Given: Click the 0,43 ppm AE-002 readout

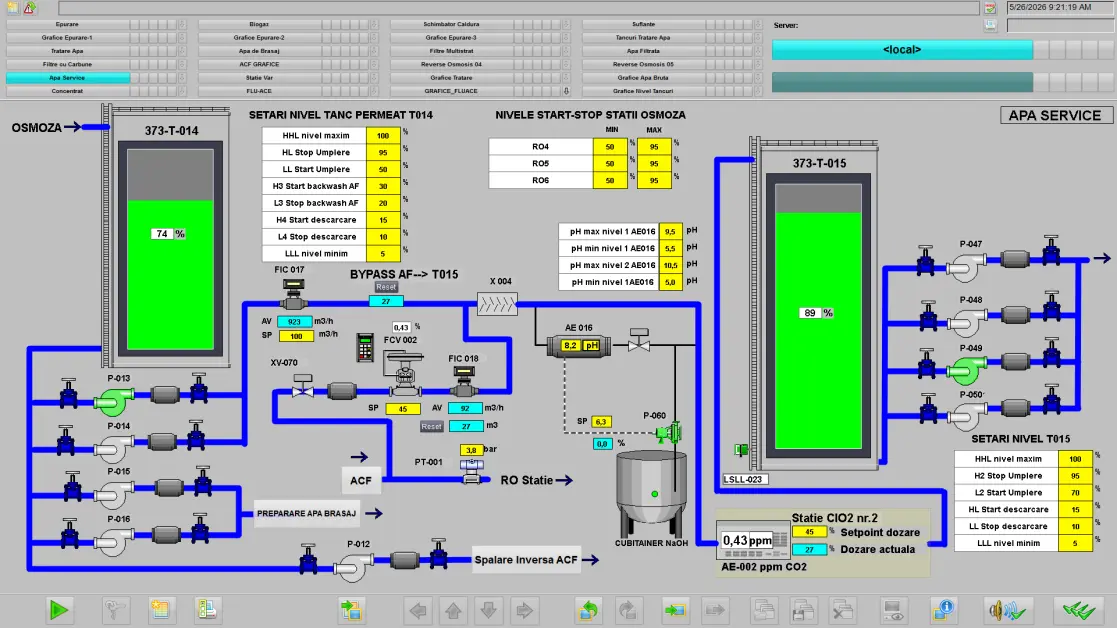Looking at the screenshot, I should (747, 540).
